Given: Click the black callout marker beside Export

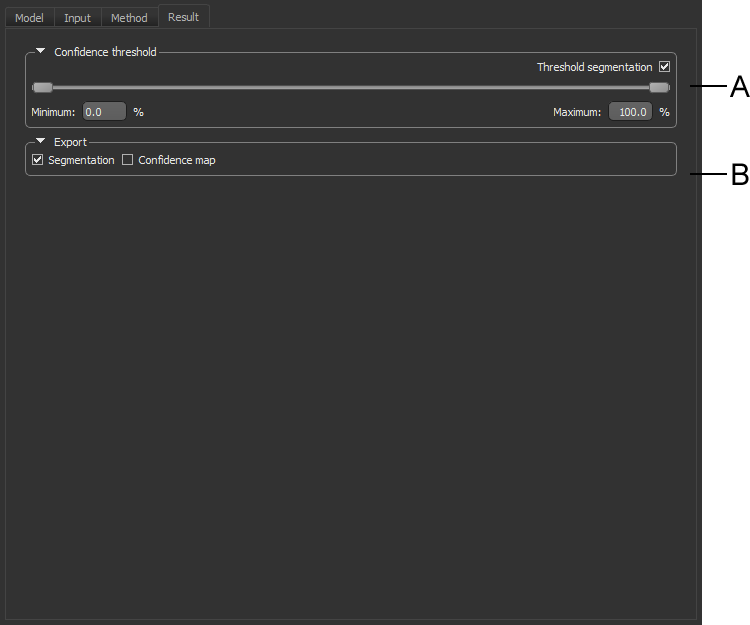Looking at the screenshot, I should tap(740, 174).
